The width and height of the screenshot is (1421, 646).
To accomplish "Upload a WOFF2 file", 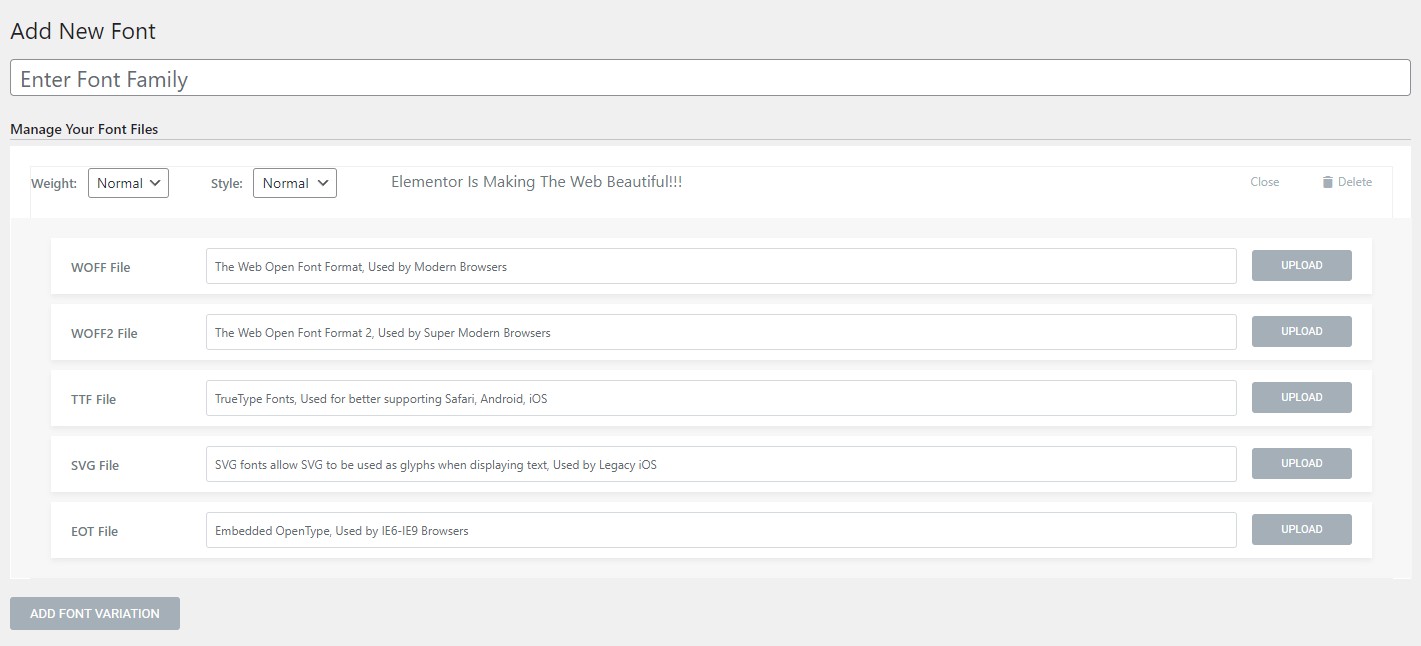I will click(x=1301, y=331).
